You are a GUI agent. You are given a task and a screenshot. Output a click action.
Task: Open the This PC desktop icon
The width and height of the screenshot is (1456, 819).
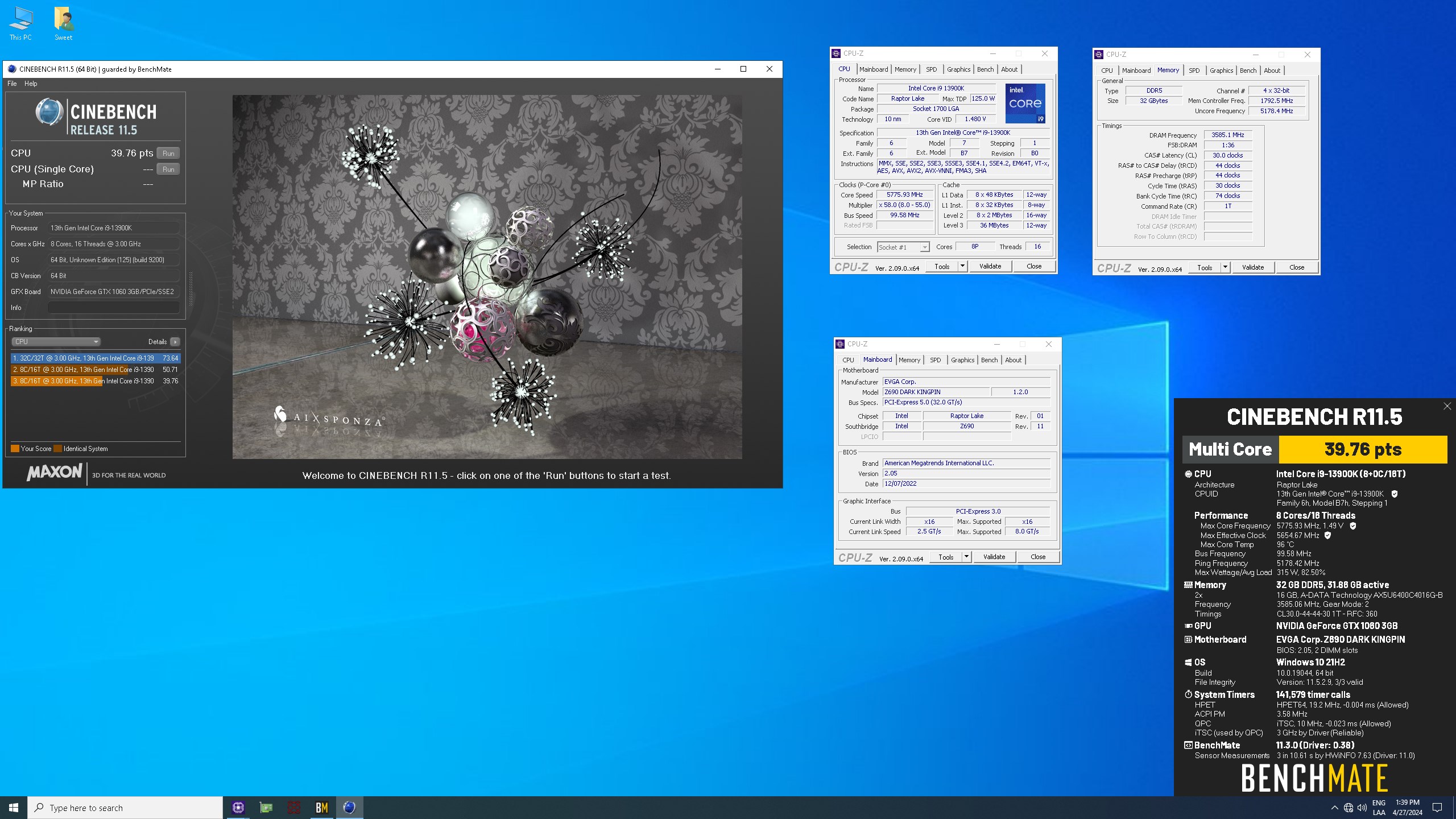tap(20, 24)
